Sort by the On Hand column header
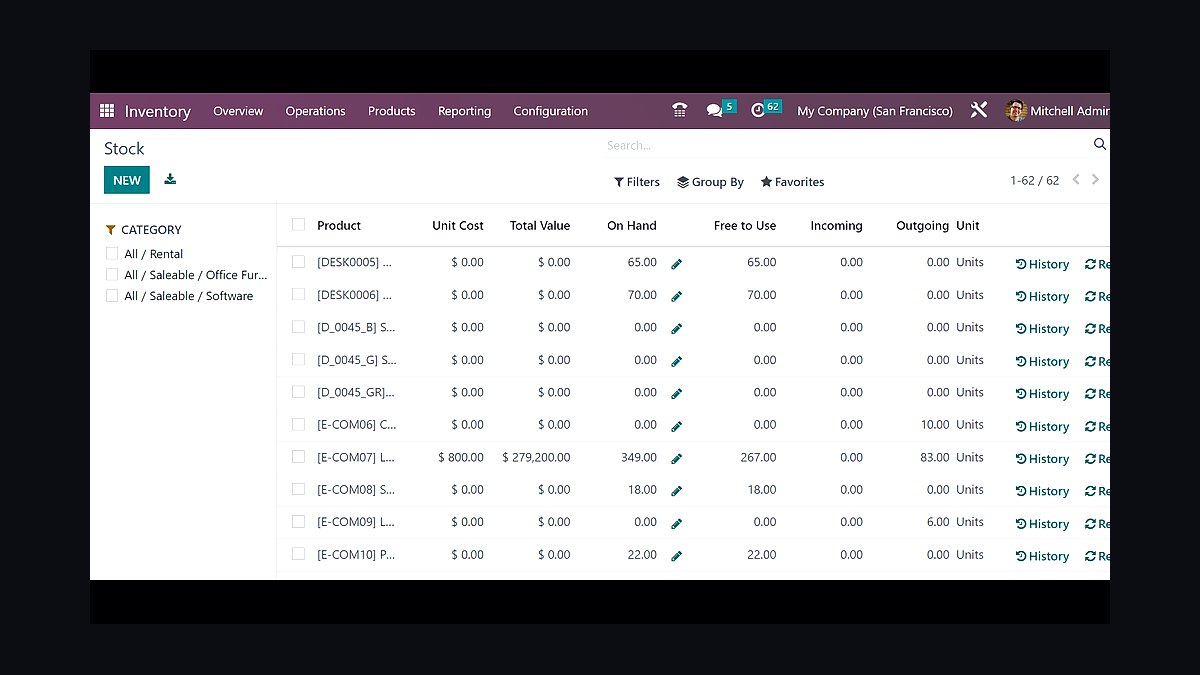Image resolution: width=1200 pixels, height=675 pixels. click(632, 225)
